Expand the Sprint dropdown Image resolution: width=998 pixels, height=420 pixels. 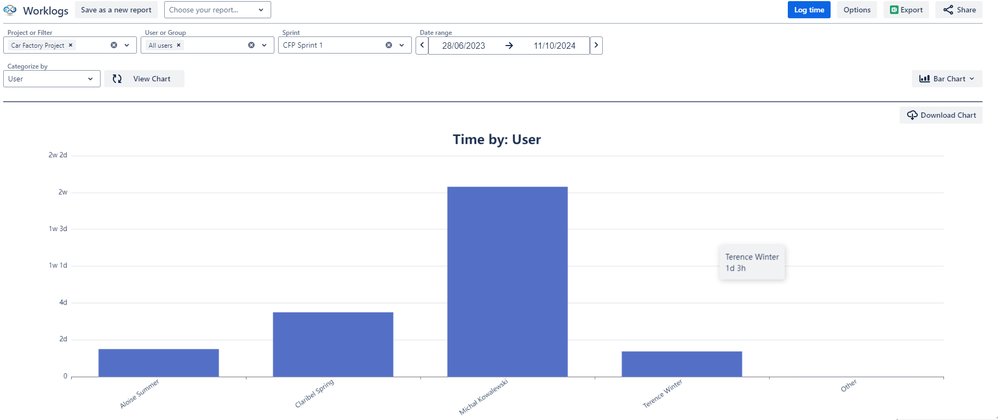(x=402, y=45)
